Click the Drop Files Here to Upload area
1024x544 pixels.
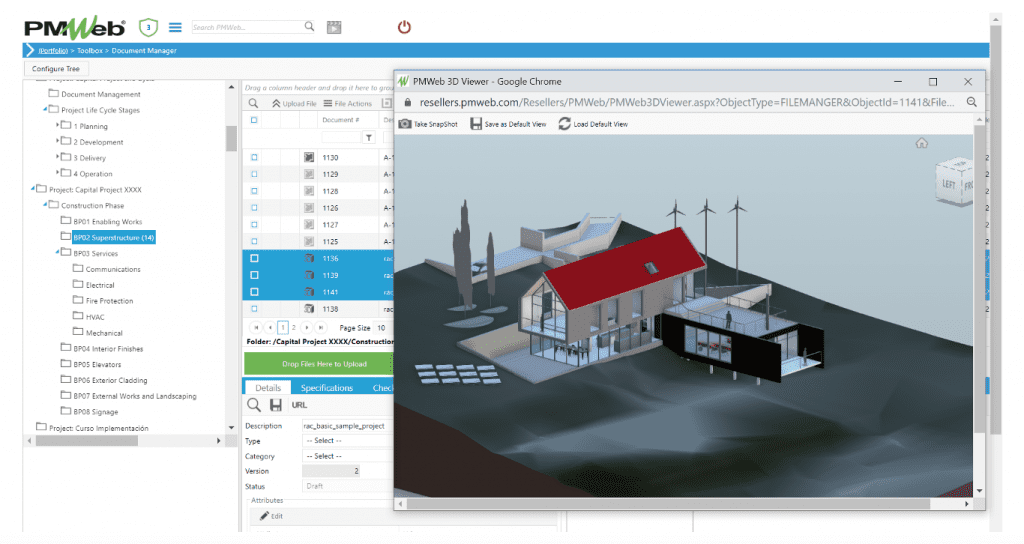(319, 364)
